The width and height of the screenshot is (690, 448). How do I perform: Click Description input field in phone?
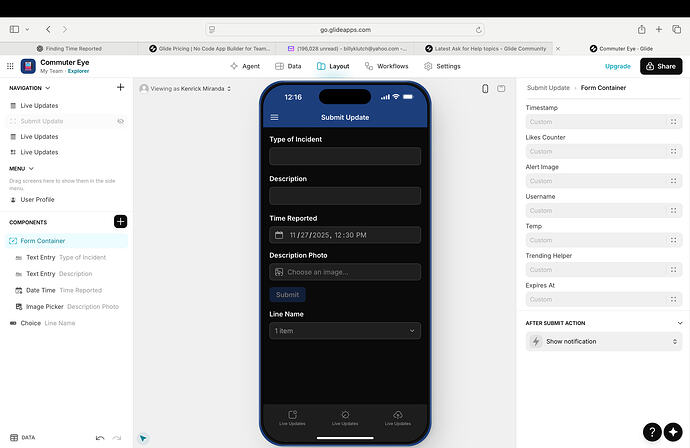(345, 196)
